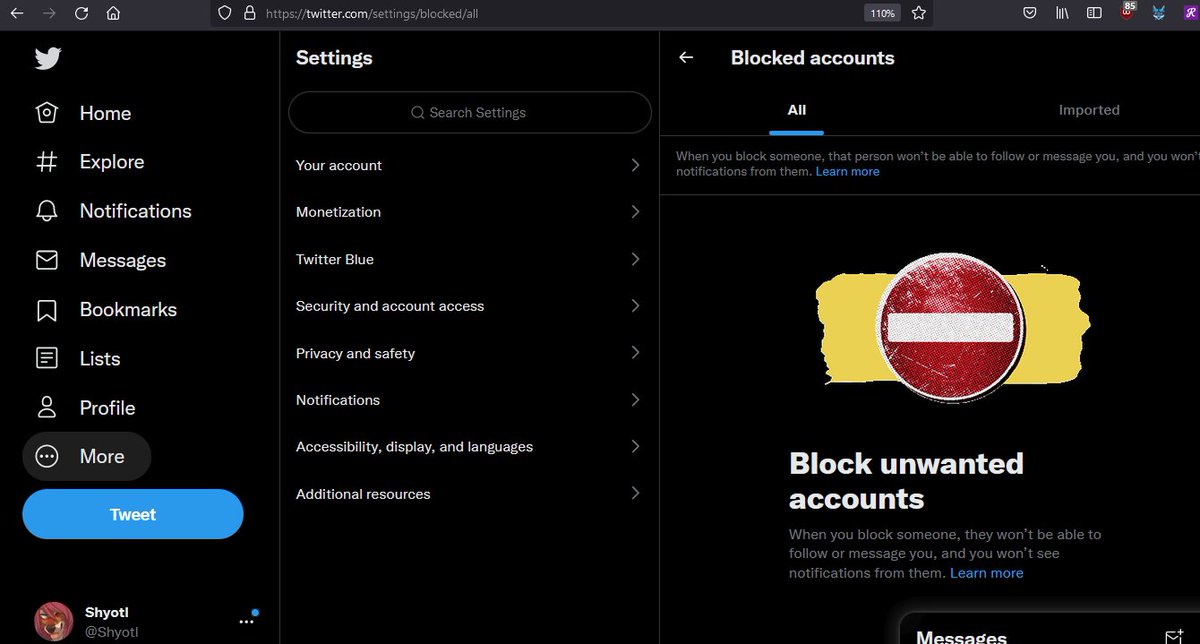Click the shield tracking protection icon
The height and width of the screenshot is (644, 1200).
(x=224, y=14)
